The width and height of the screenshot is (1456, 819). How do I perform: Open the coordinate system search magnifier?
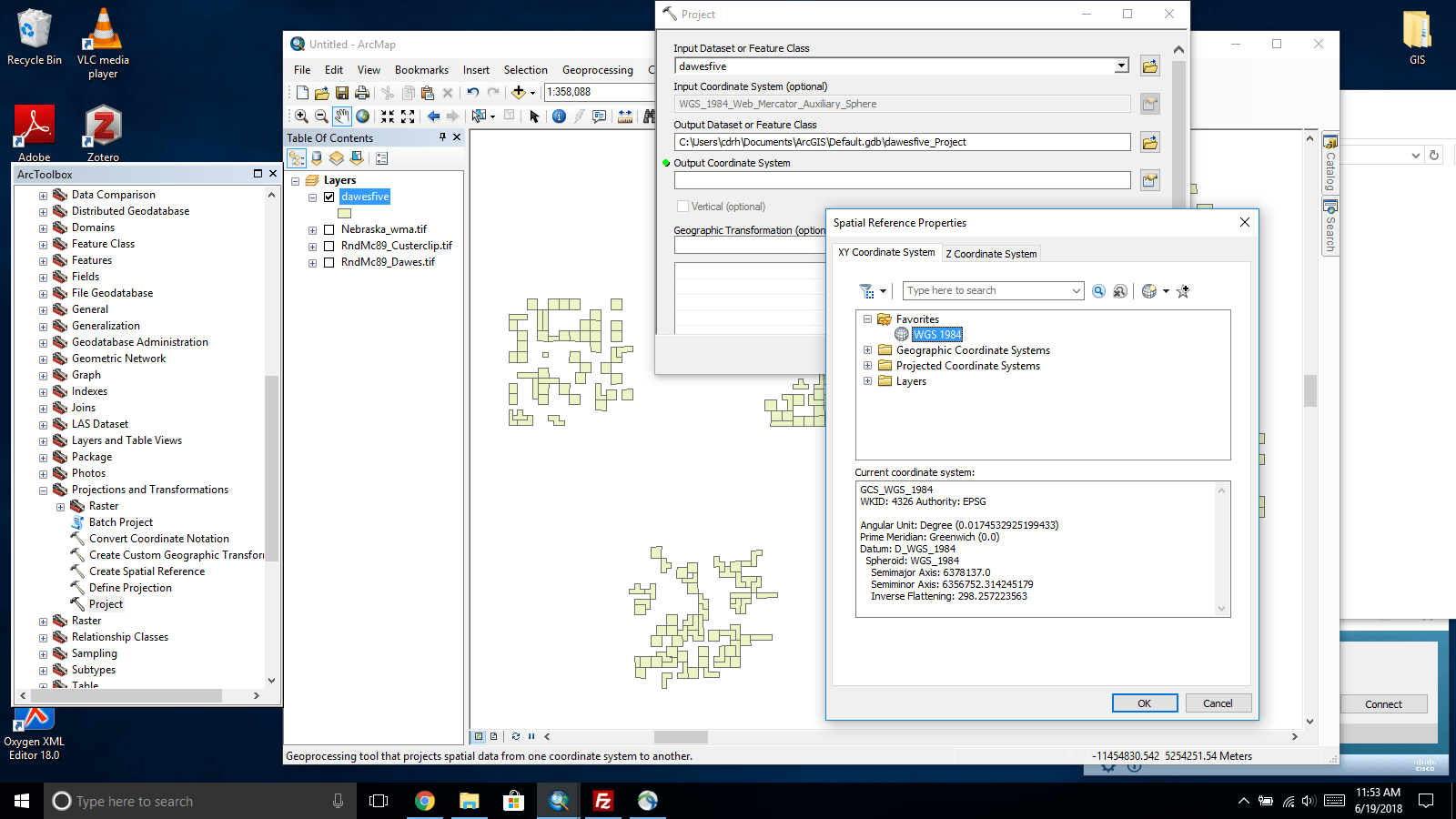click(1099, 290)
